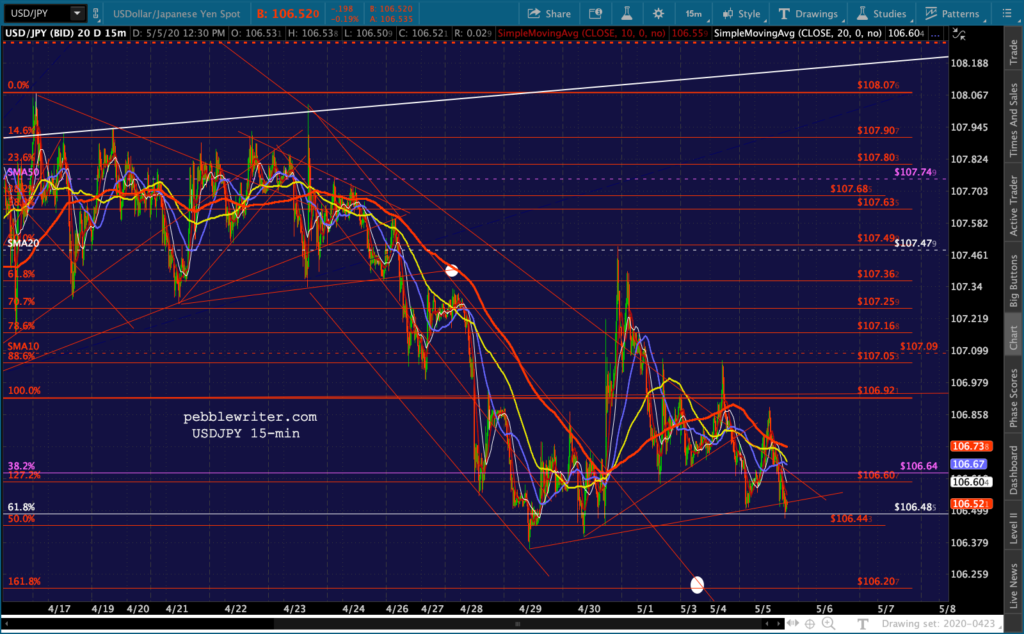Click the white 106.60 price bubble
The image size is (1024, 634).
click(x=970, y=482)
